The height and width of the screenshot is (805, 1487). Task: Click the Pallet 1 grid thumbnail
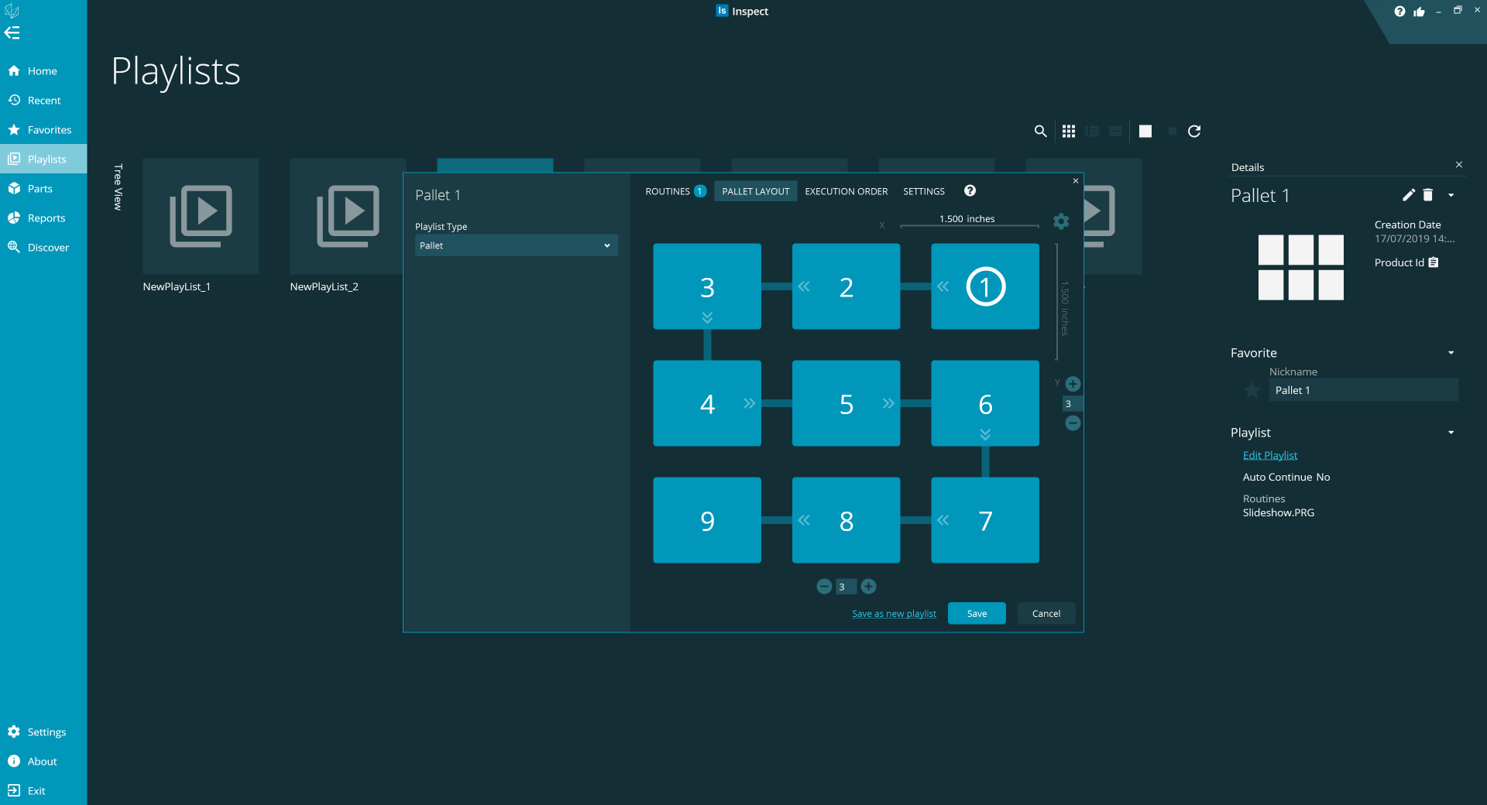[x=1300, y=267]
